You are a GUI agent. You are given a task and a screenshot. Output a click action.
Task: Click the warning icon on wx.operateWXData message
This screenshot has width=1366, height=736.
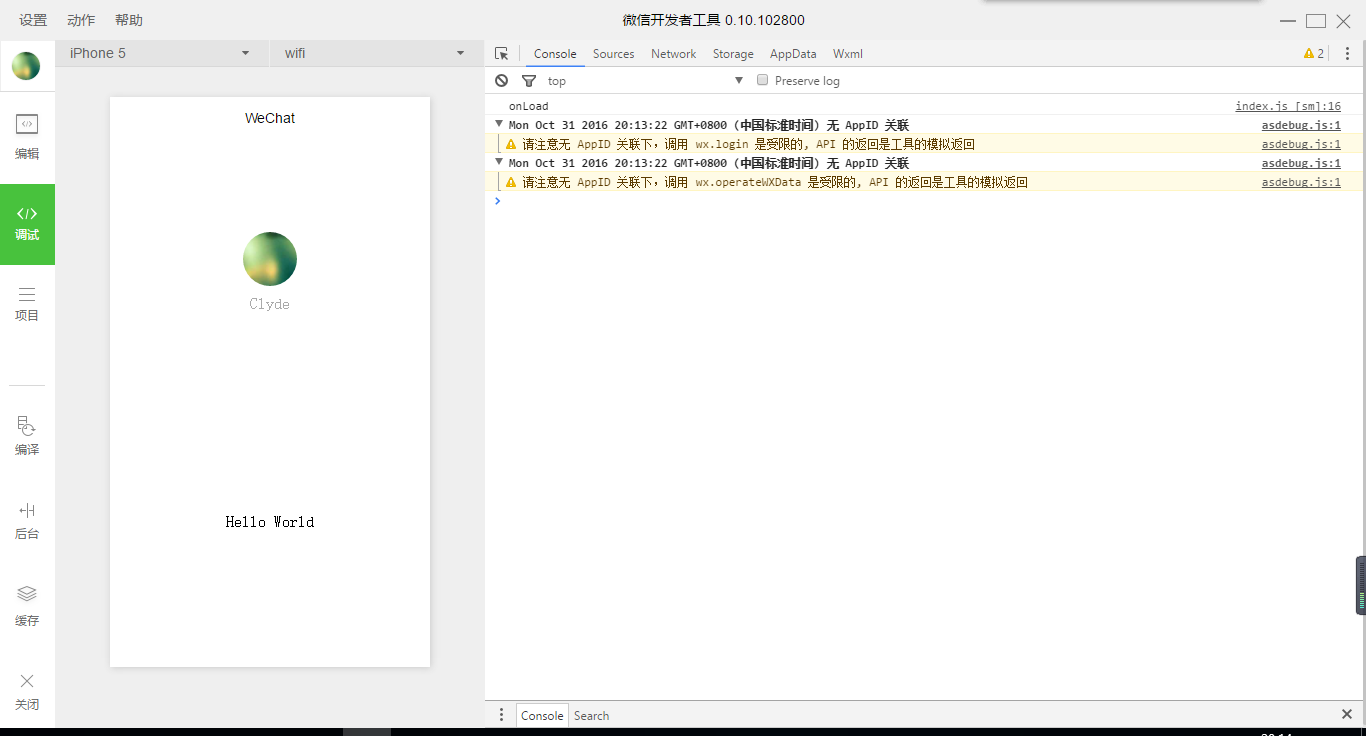[511, 182]
